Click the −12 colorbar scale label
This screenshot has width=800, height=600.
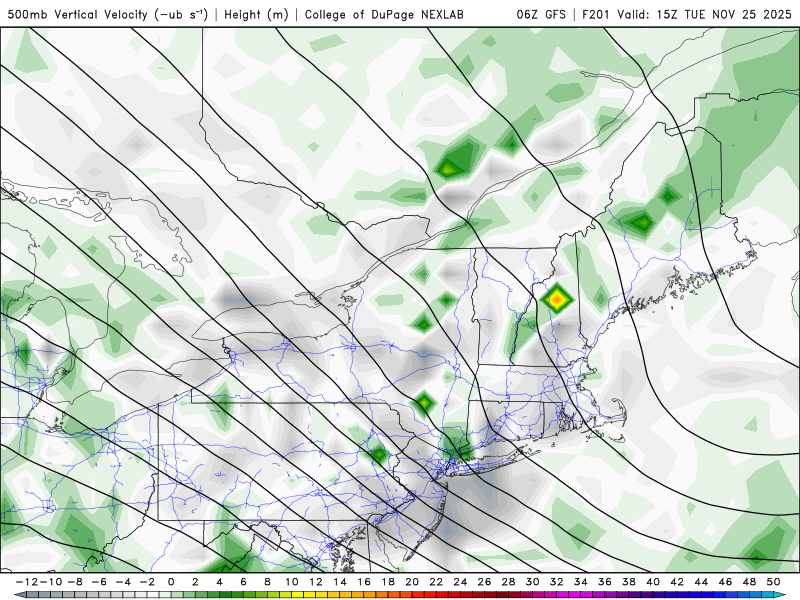[27, 582]
